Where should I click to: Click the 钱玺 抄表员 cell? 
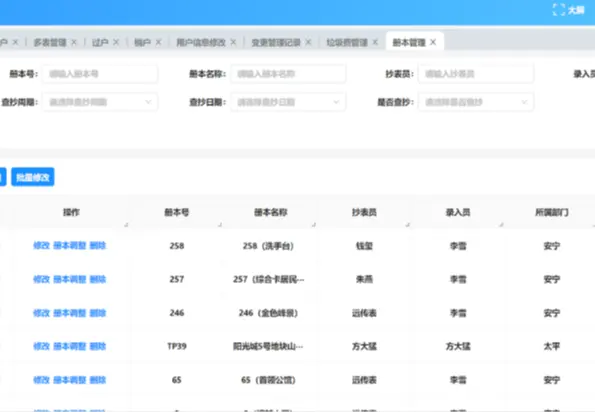tap(364, 246)
